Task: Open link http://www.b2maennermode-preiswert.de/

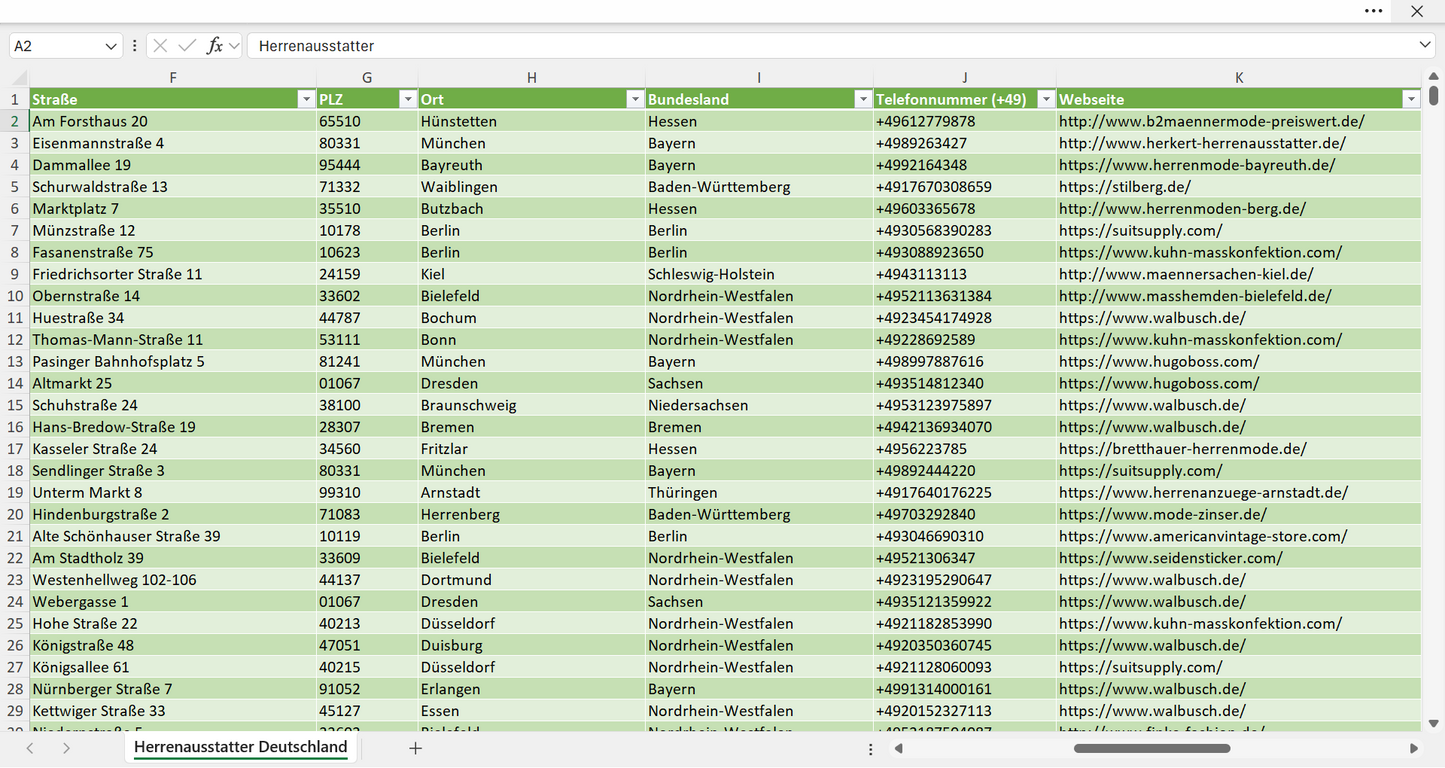Action: coord(1212,121)
